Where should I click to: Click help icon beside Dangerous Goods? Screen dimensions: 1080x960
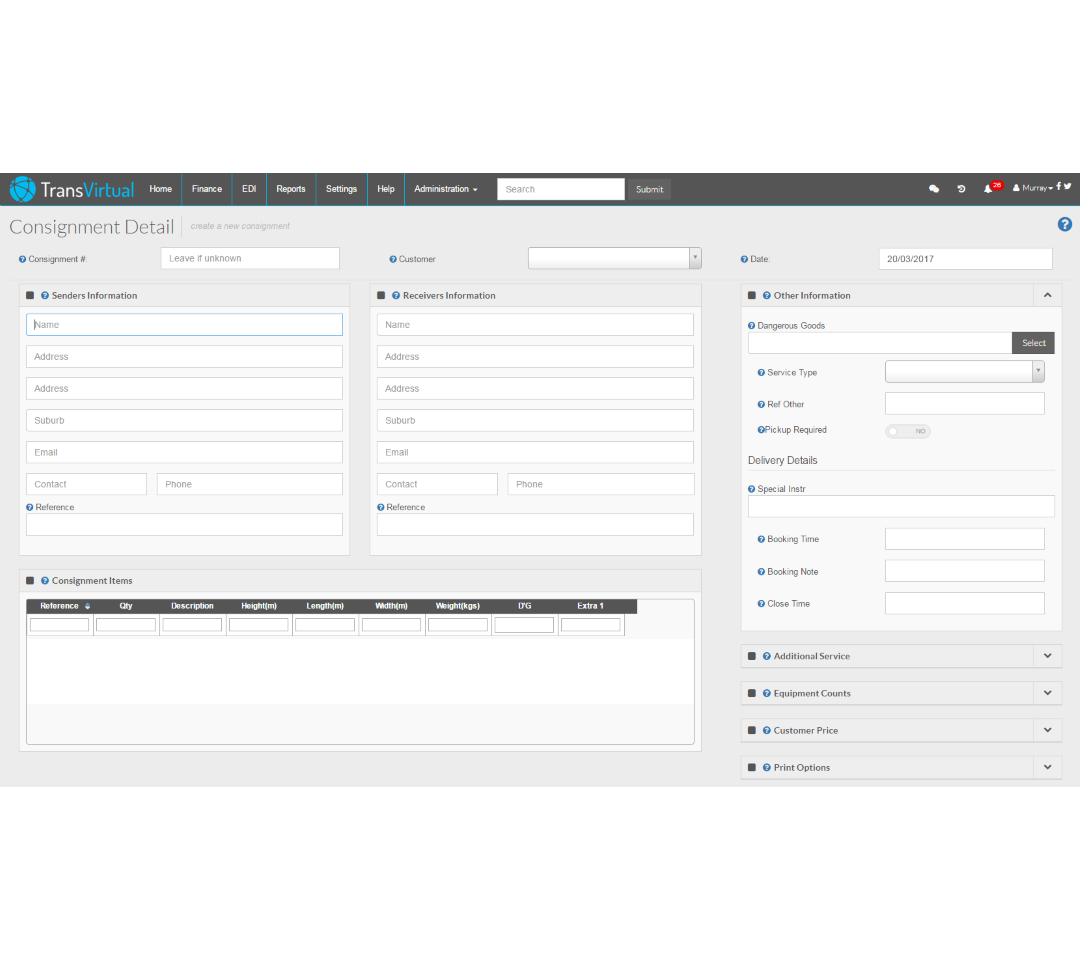click(752, 326)
